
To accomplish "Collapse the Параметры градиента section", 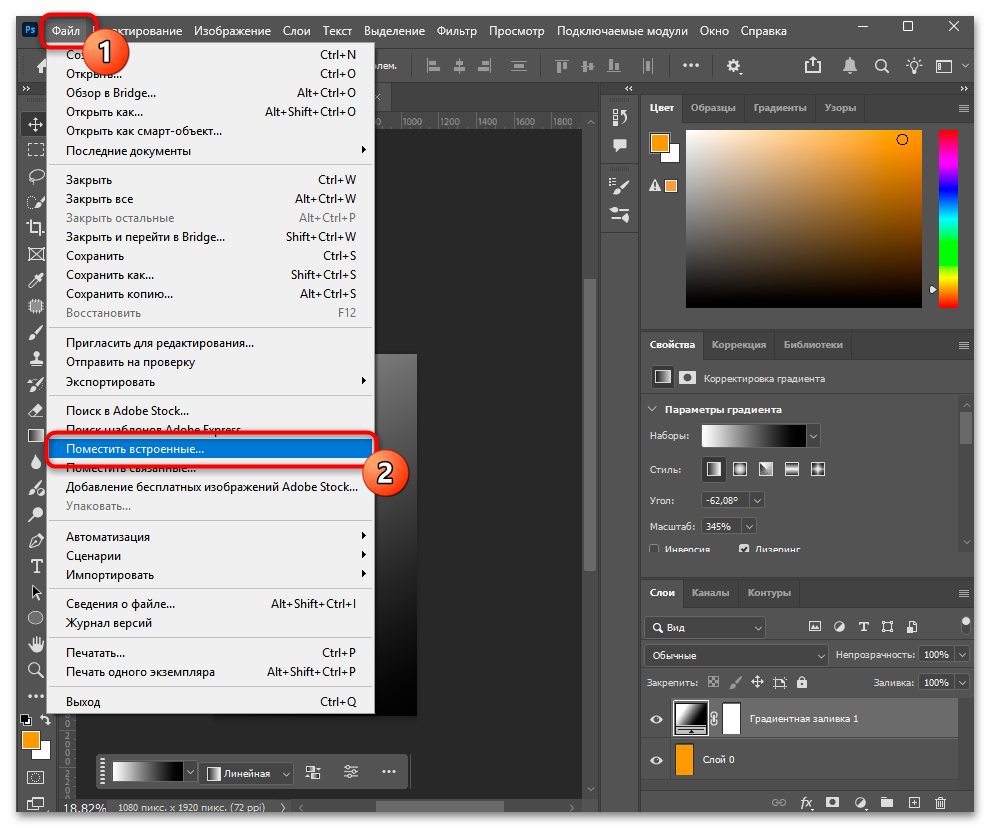I will [653, 409].
